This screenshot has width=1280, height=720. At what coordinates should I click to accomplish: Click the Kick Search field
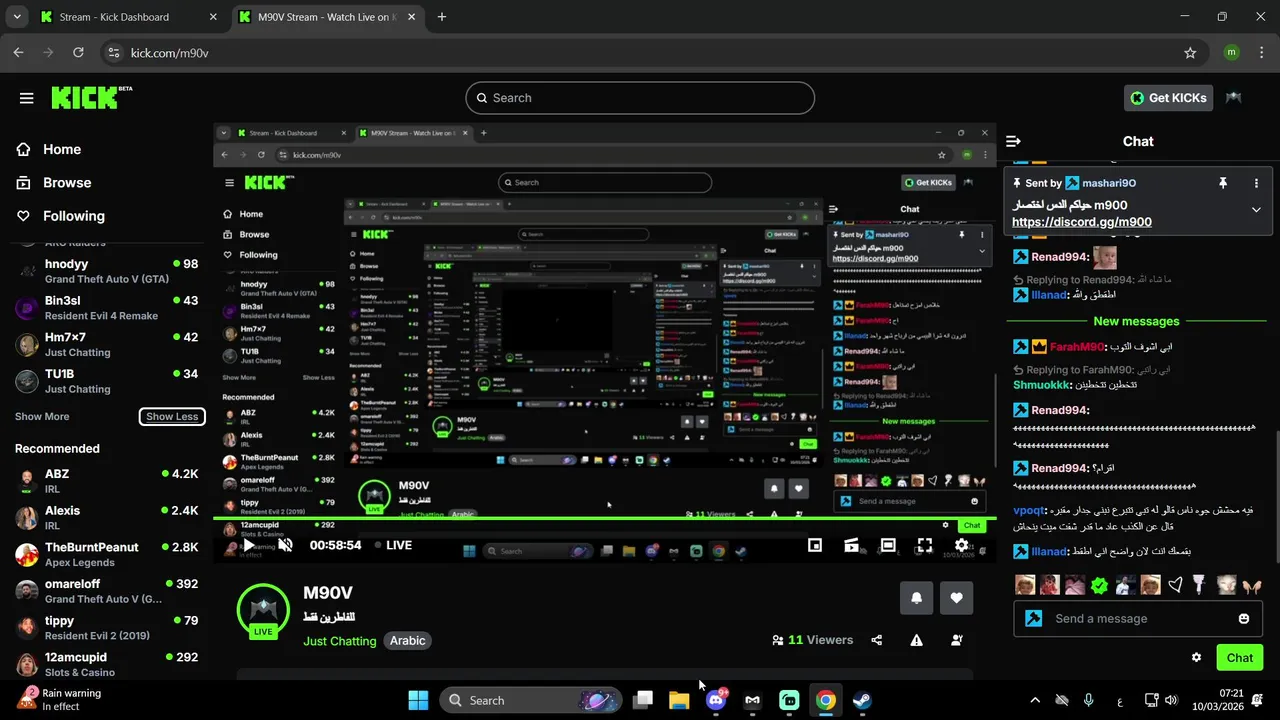tap(640, 98)
